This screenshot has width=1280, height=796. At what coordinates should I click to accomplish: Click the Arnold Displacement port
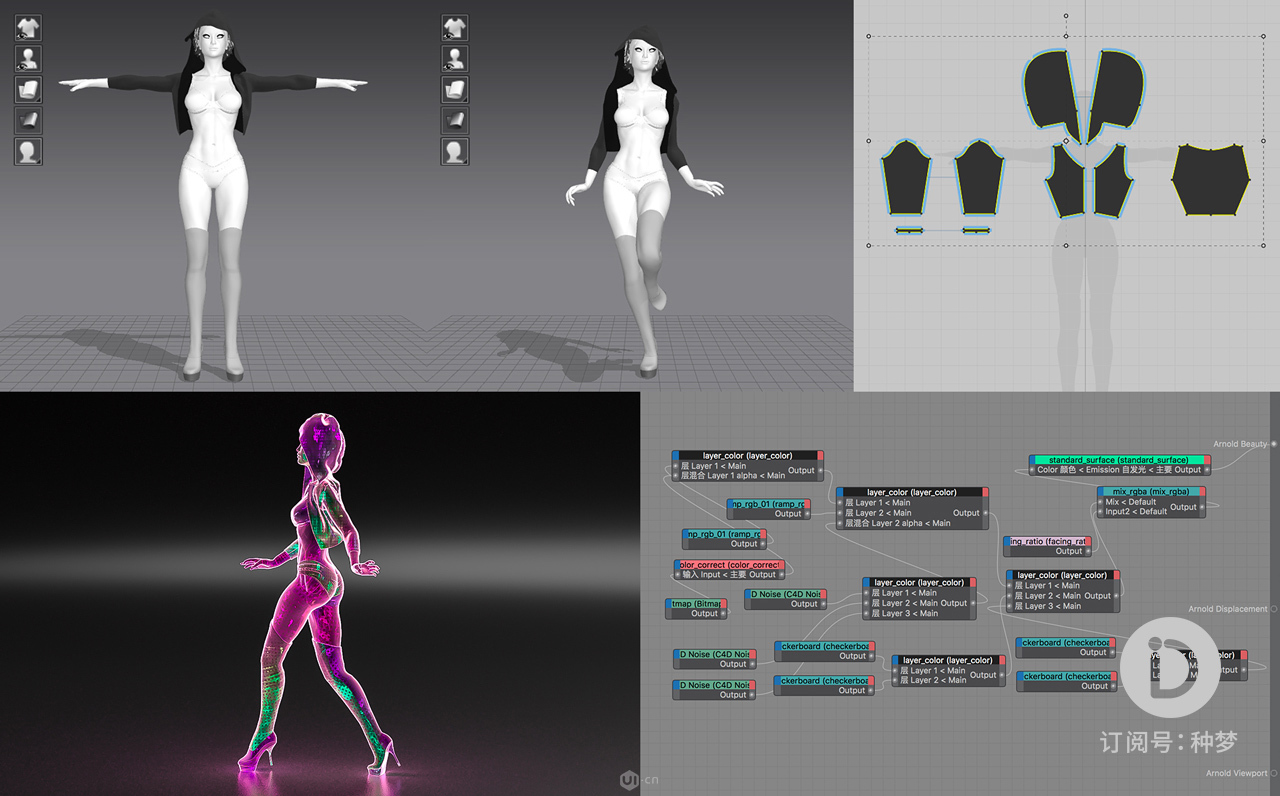click(1273, 609)
